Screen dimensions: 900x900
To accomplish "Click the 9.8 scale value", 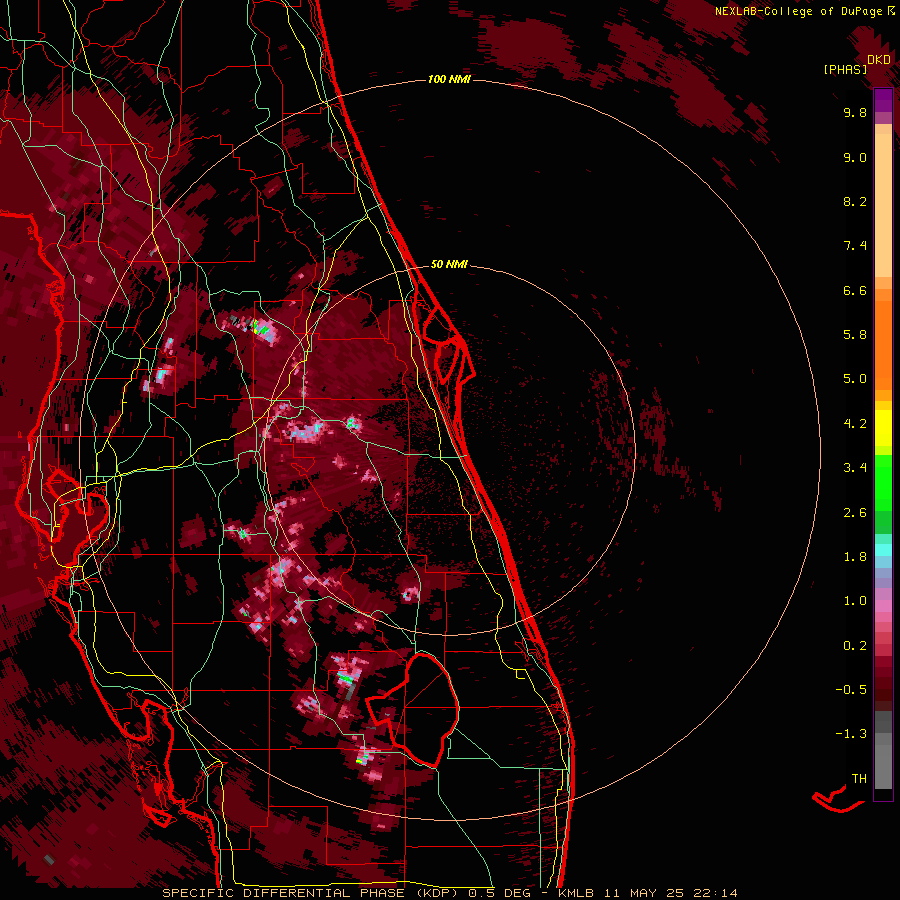I will tap(855, 112).
